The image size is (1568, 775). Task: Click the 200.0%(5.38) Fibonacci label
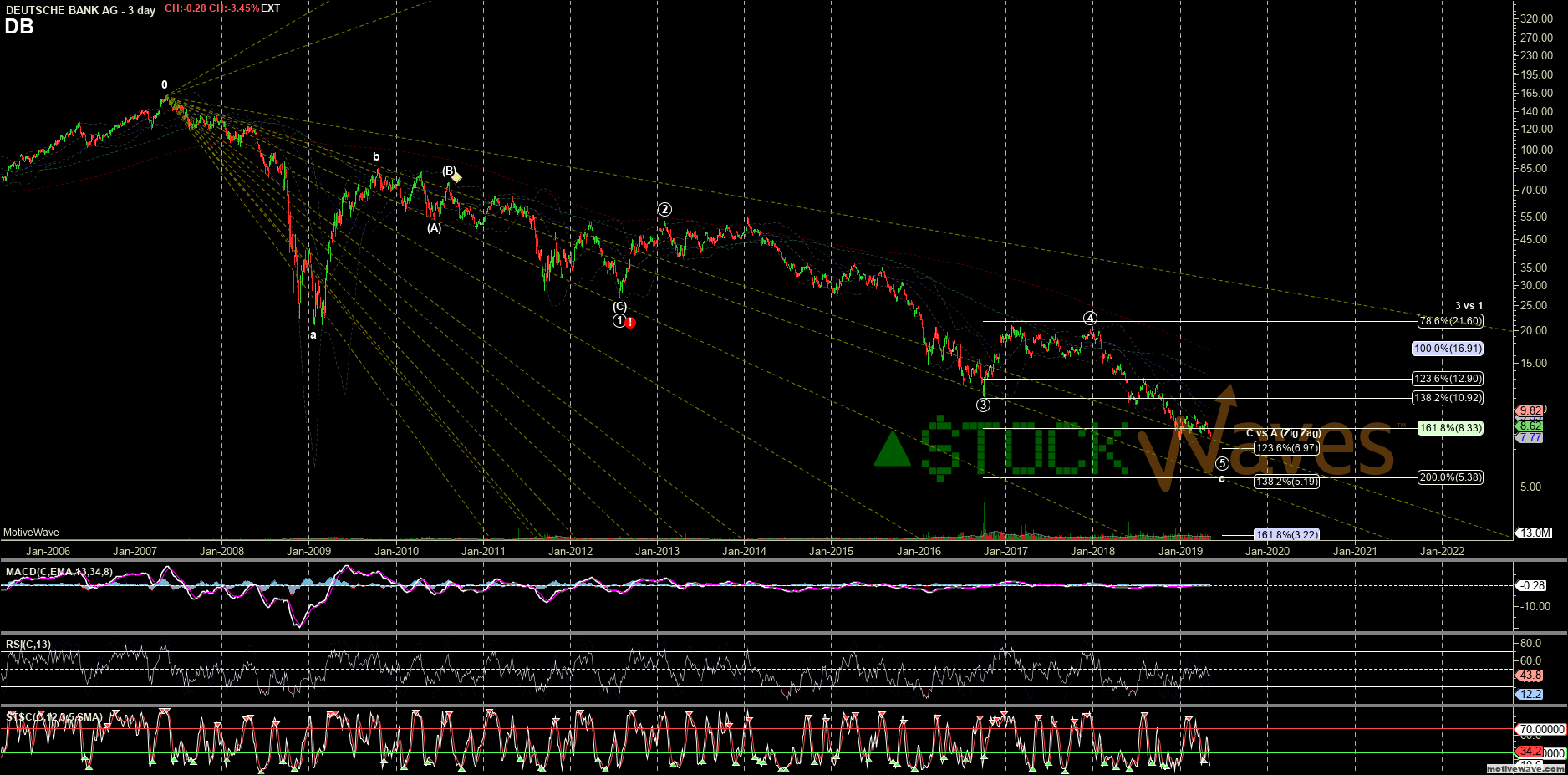(1450, 477)
